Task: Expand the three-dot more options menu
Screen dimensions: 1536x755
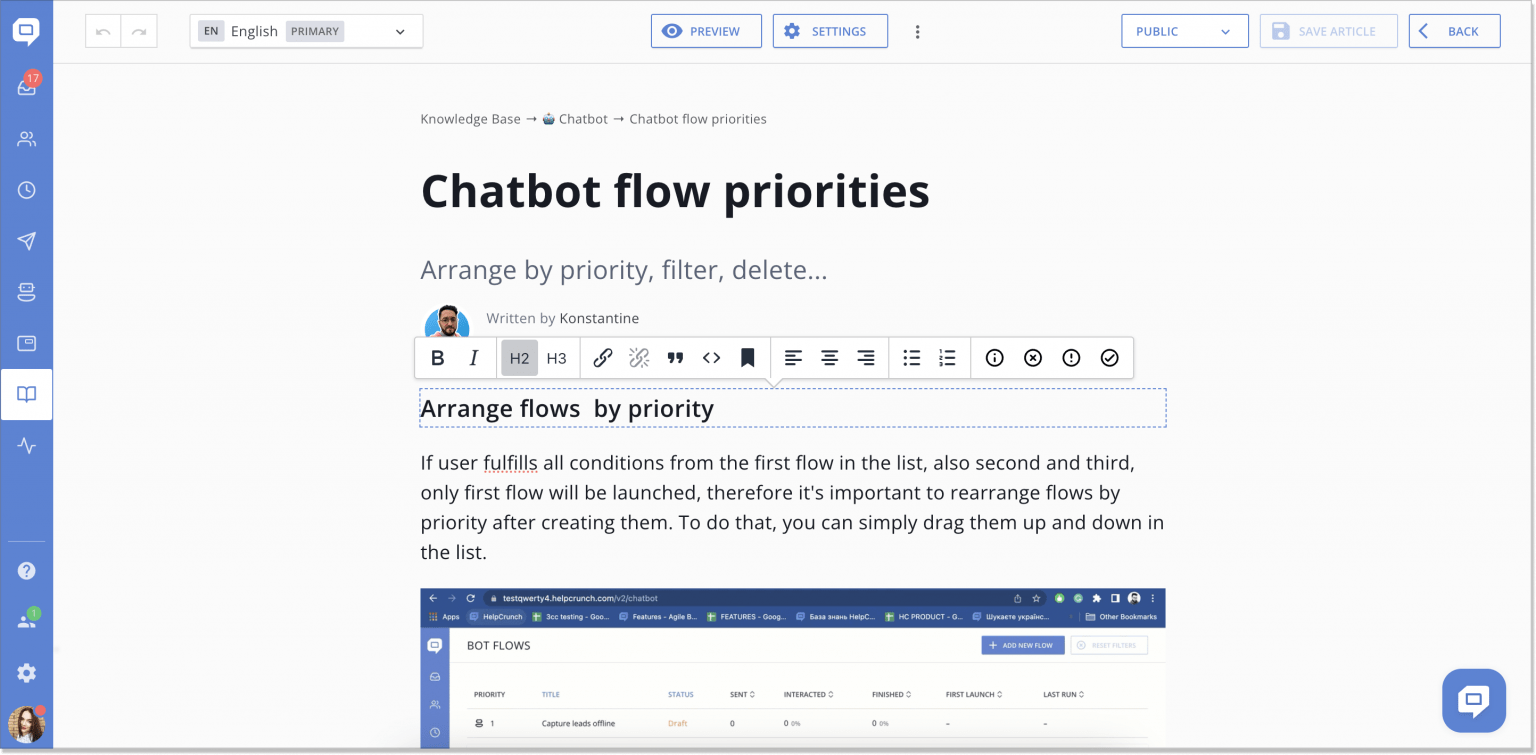Action: (918, 31)
